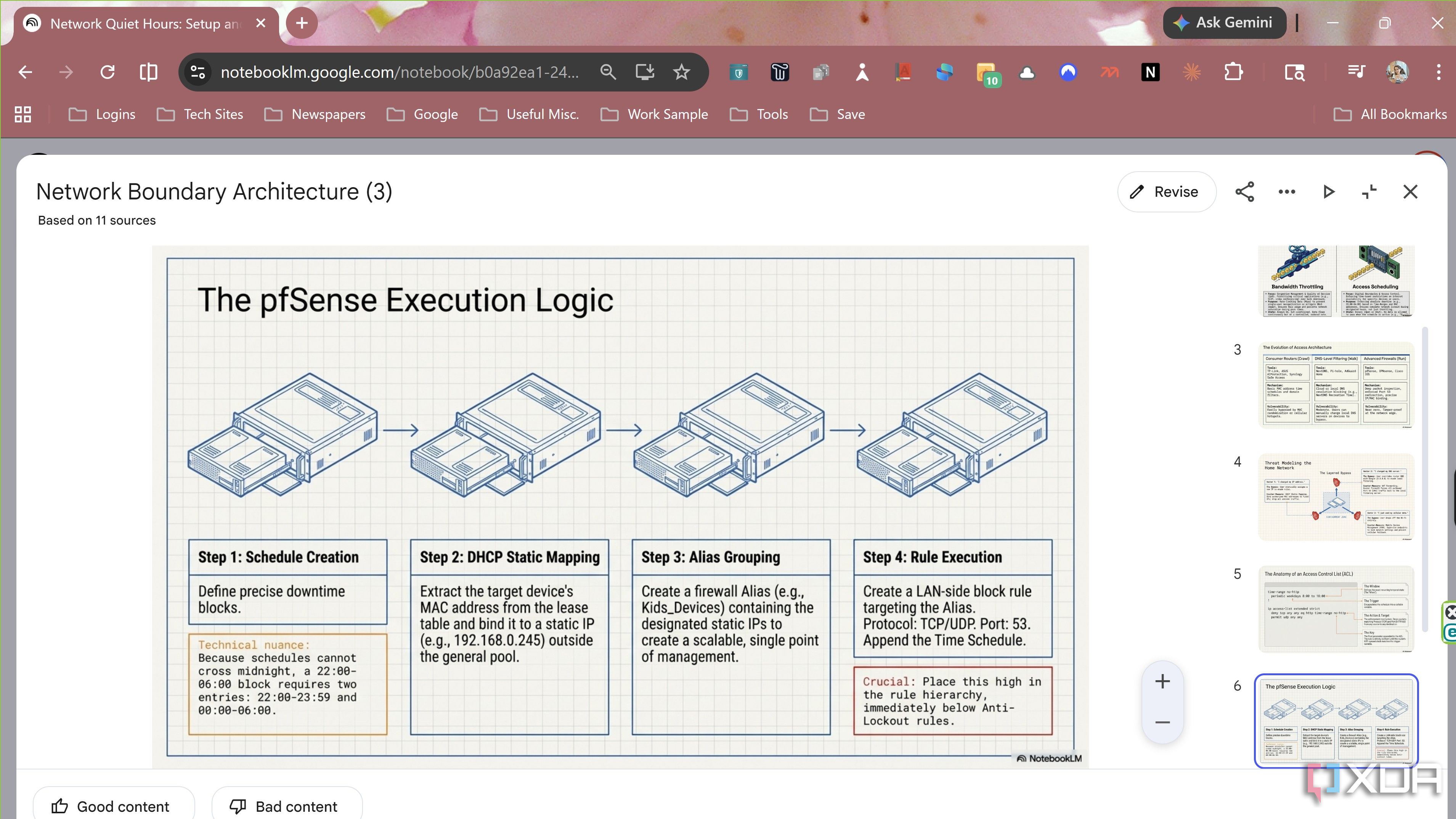Click the slide thumbnail list scrollbar
The width and height of the screenshot is (1456, 819).
(1424, 479)
